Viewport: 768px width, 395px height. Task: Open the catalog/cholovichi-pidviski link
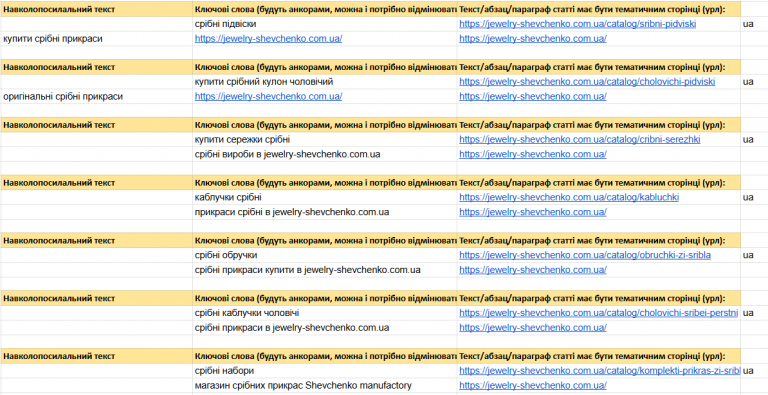coord(587,82)
